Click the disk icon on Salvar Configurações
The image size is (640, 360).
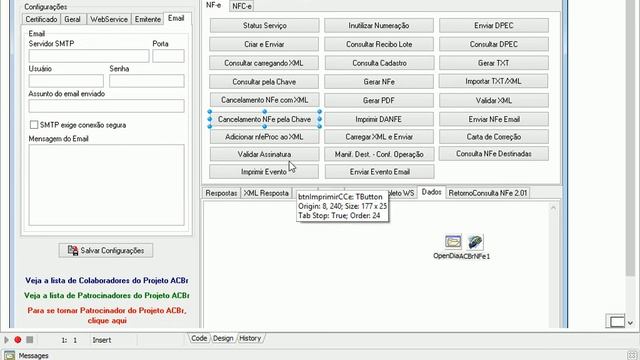coord(73,250)
